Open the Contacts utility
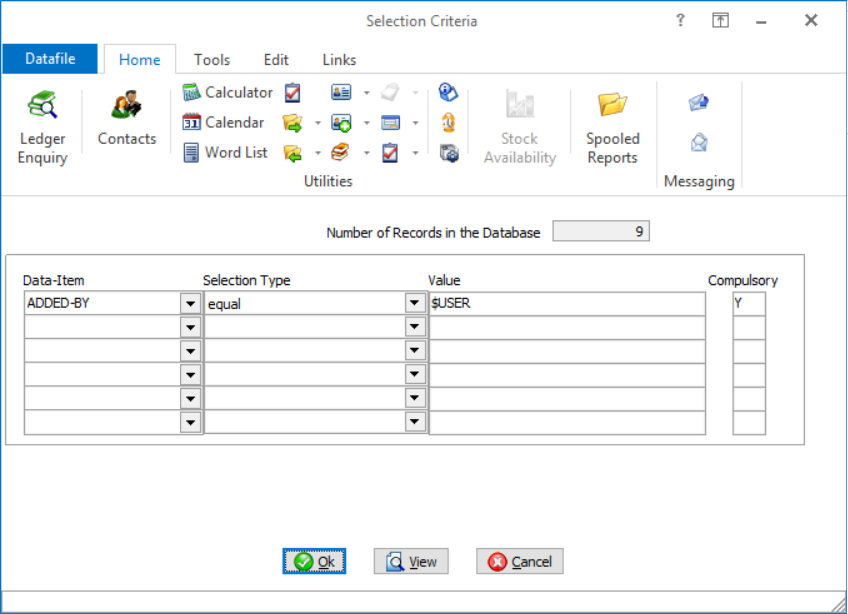The image size is (848, 614). tap(127, 119)
